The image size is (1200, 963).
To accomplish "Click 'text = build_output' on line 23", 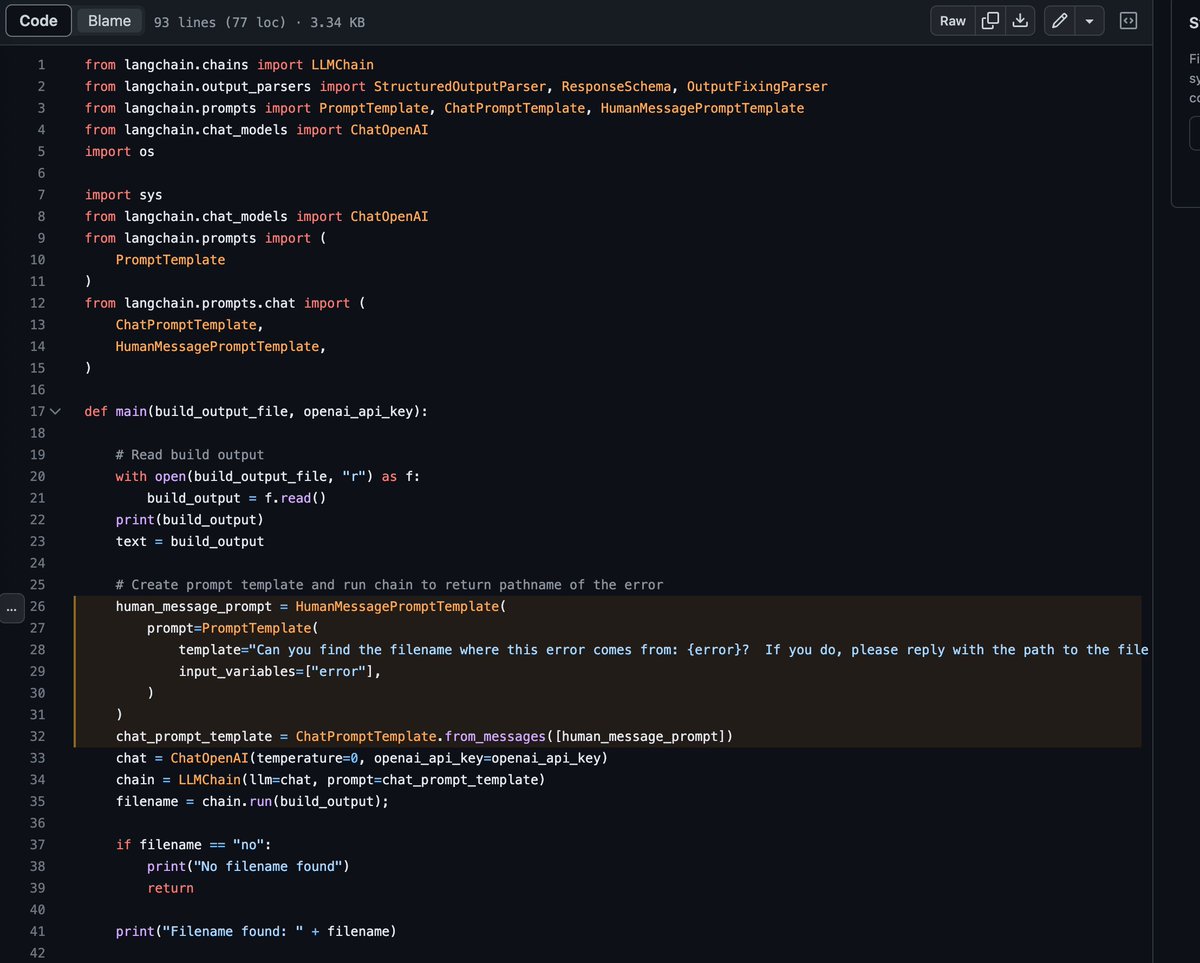I will coord(190,541).
